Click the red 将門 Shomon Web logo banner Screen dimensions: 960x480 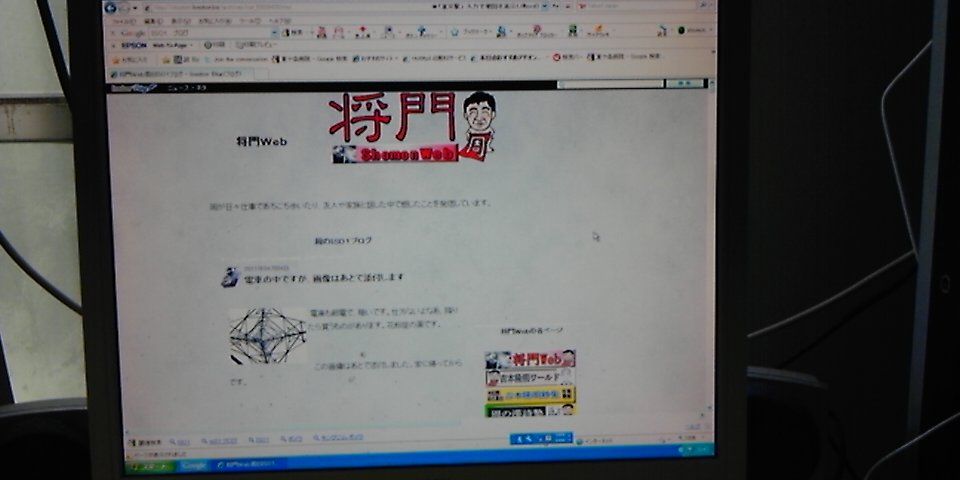[412, 127]
